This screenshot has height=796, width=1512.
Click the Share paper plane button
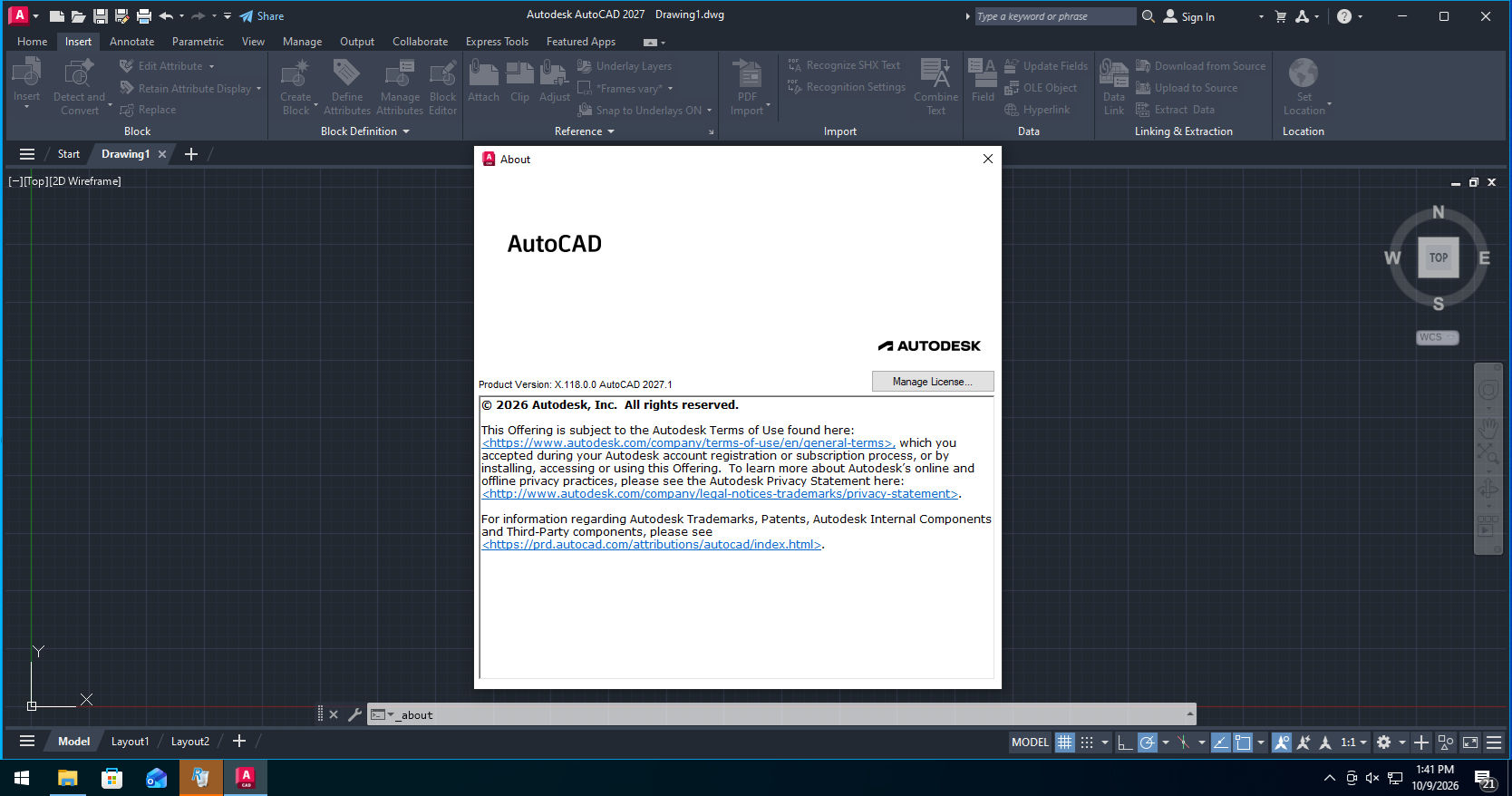click(x=261, y=16)
